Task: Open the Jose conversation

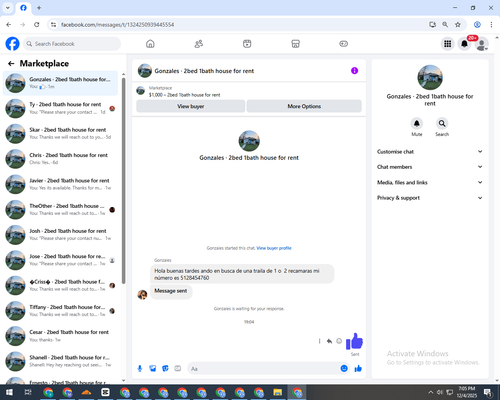Action: 60,260
